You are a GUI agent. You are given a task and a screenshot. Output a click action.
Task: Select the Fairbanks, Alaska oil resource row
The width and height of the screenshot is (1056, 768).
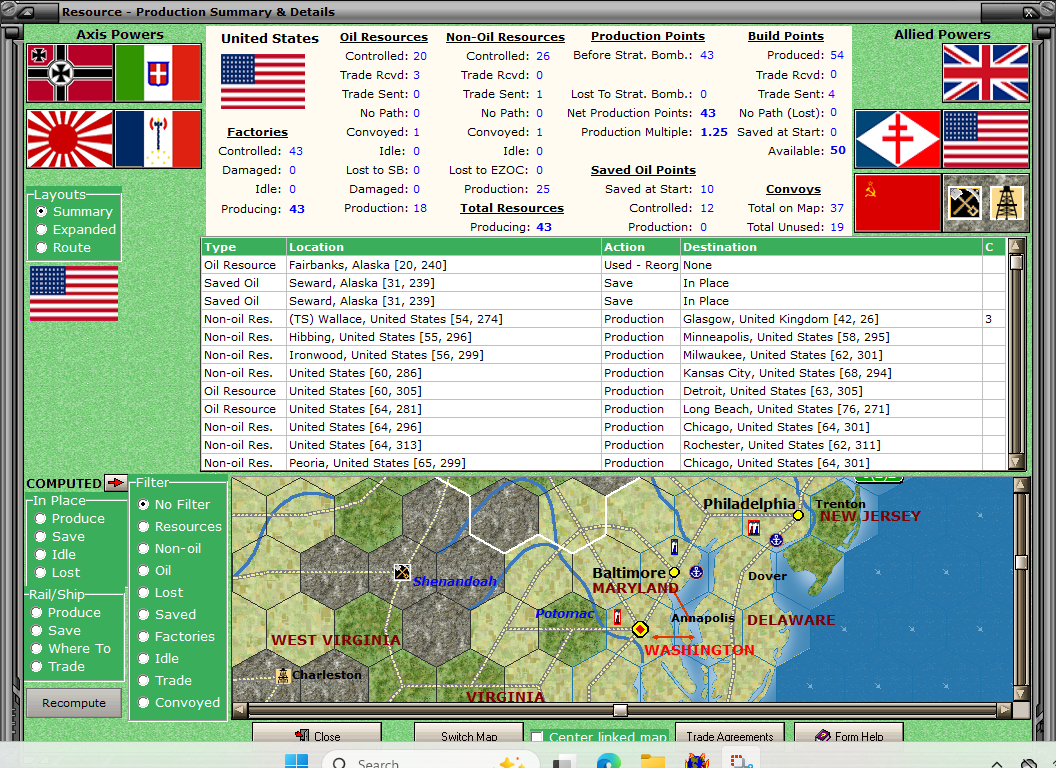coord(604,265)
